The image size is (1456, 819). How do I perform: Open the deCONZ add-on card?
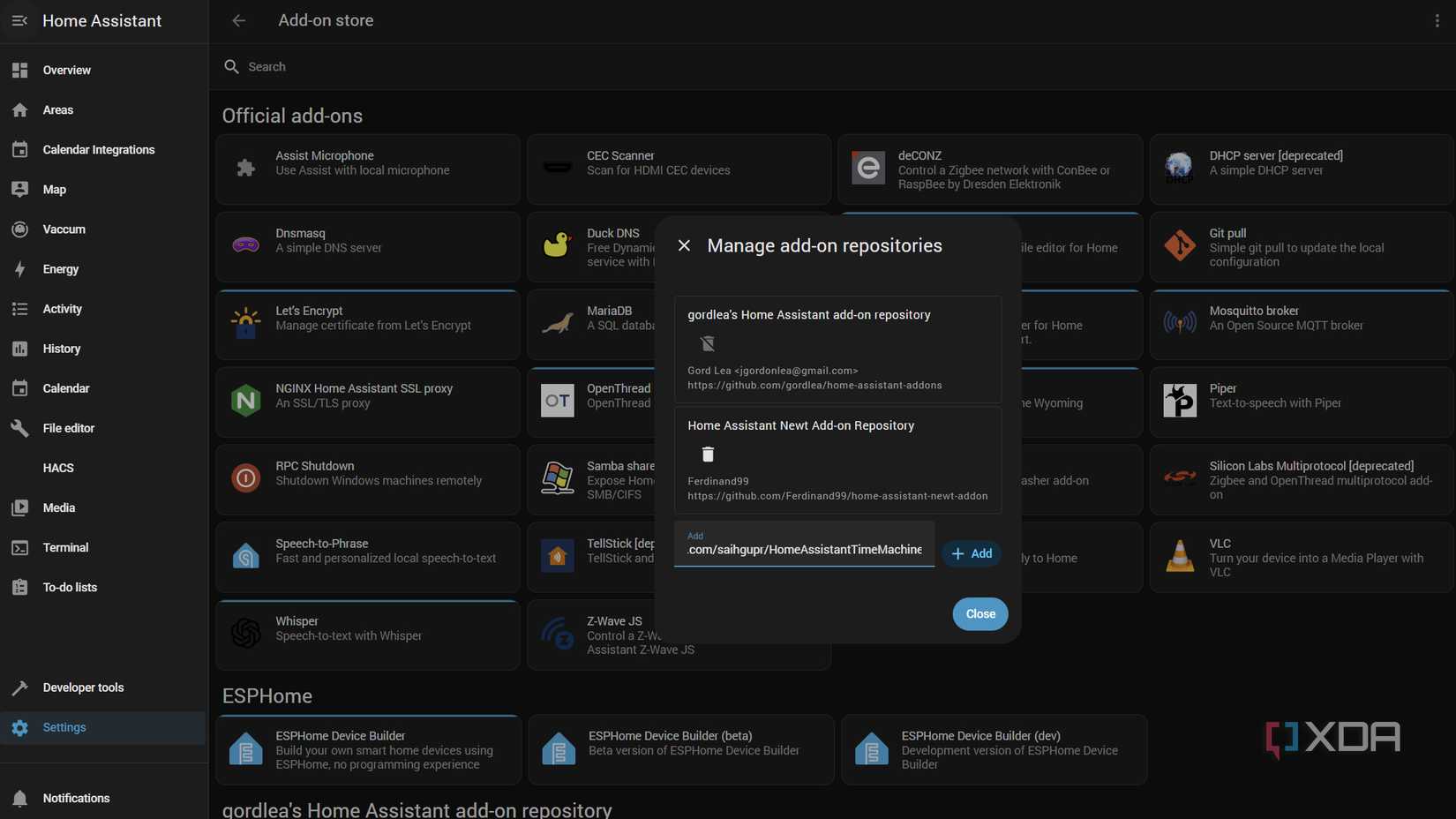click(990, 169)
